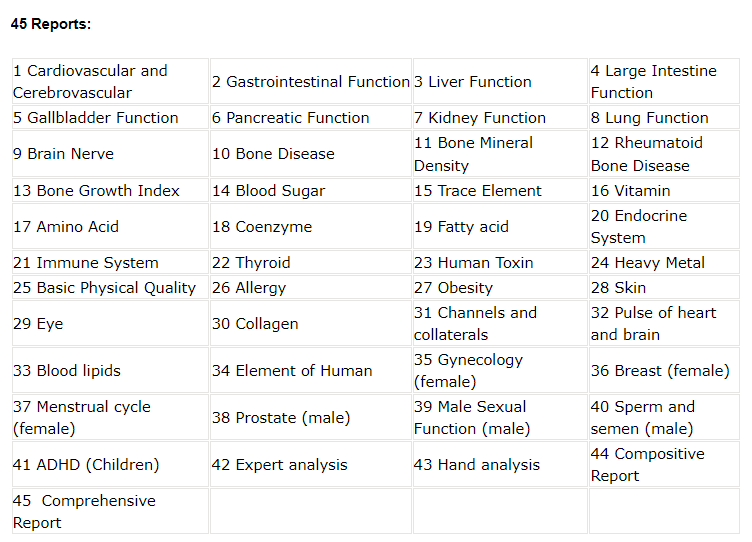752x542 pixels.
Task: Click the '22 Thyroid' cell
Action: pos(311,262)
